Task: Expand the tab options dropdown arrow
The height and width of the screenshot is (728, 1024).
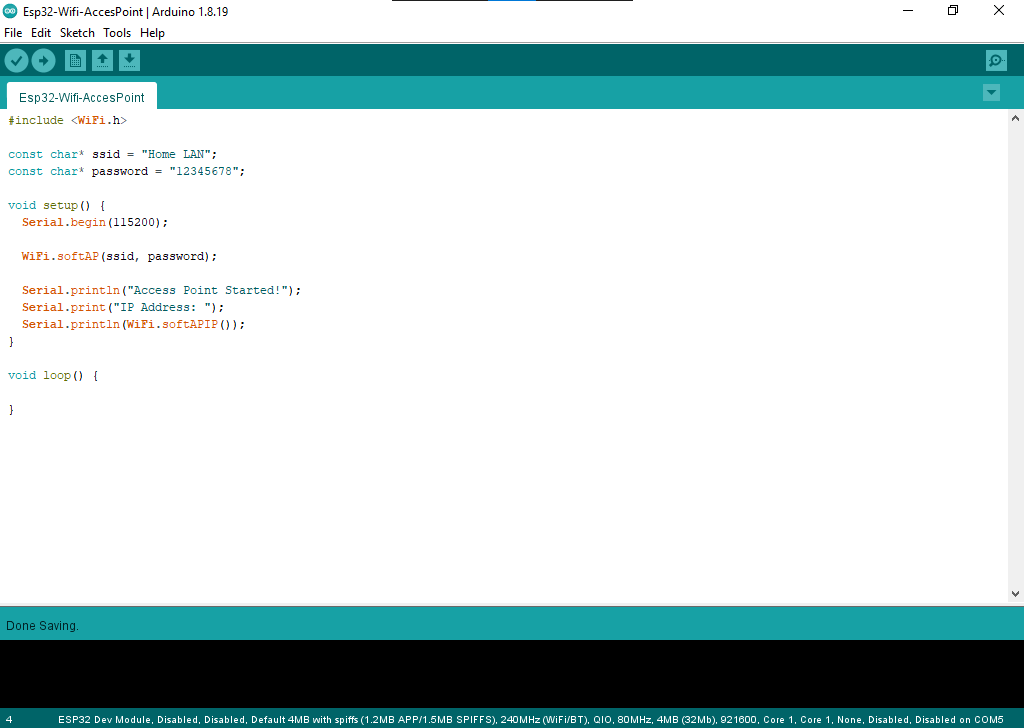Action: coord(991,93)
